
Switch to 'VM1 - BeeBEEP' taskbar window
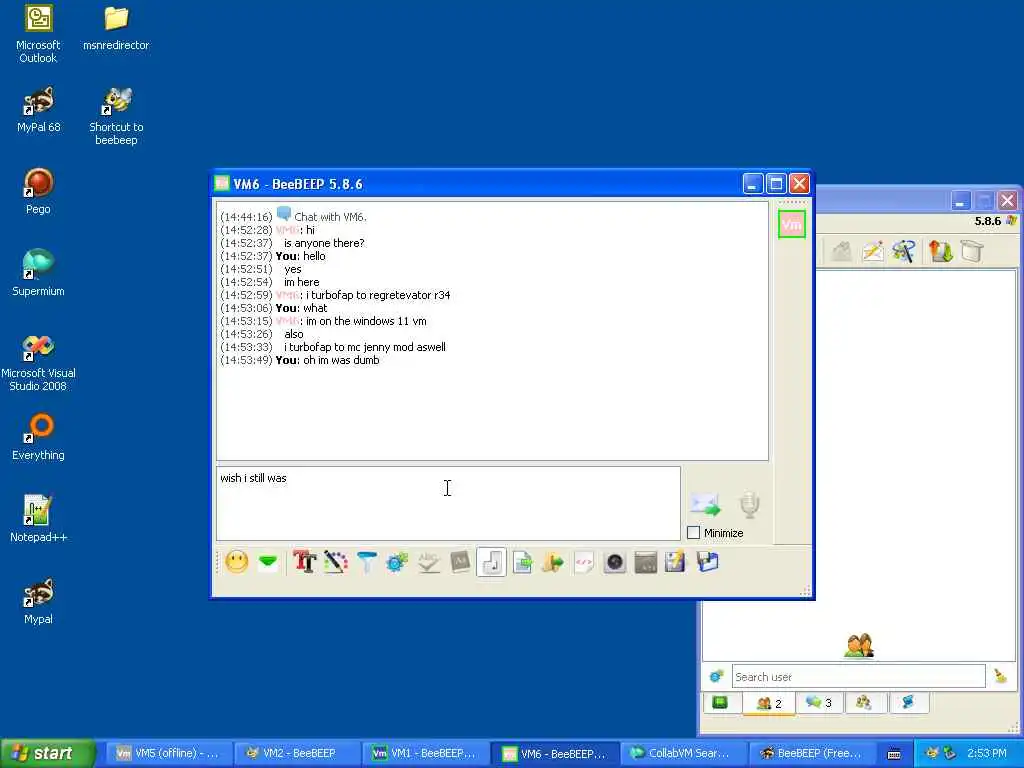tap(423, 753)
